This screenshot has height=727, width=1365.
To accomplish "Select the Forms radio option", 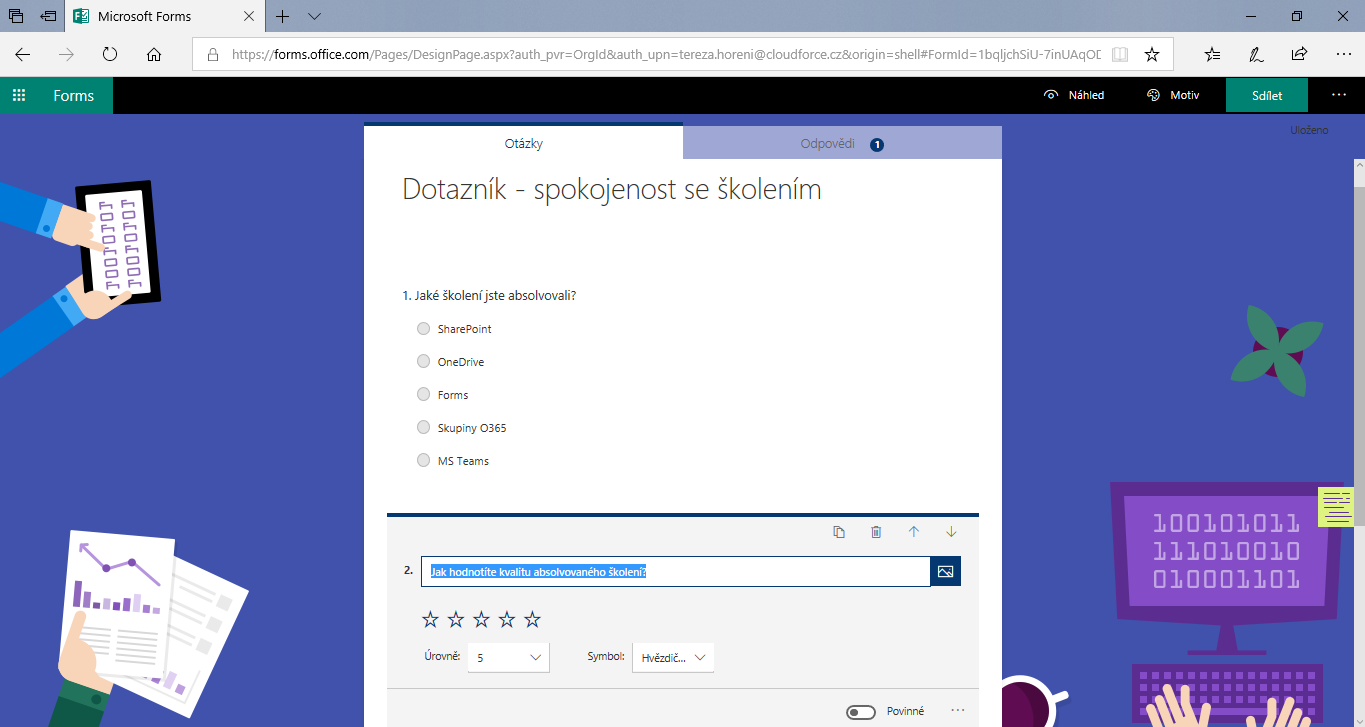I will tap(424, 394).
